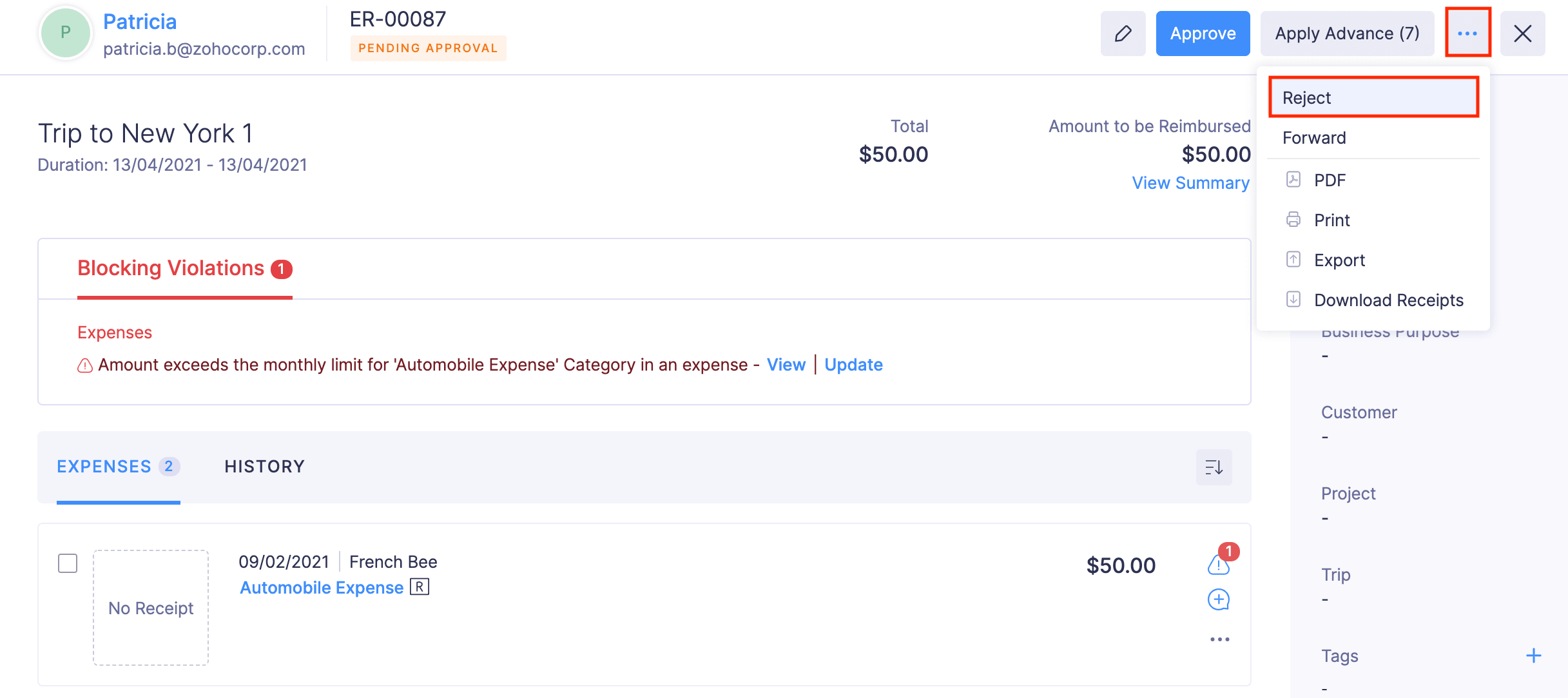Click Patricia's avatar circle
The width and height of the screenshot is (1568, 698).
[66, 33]
